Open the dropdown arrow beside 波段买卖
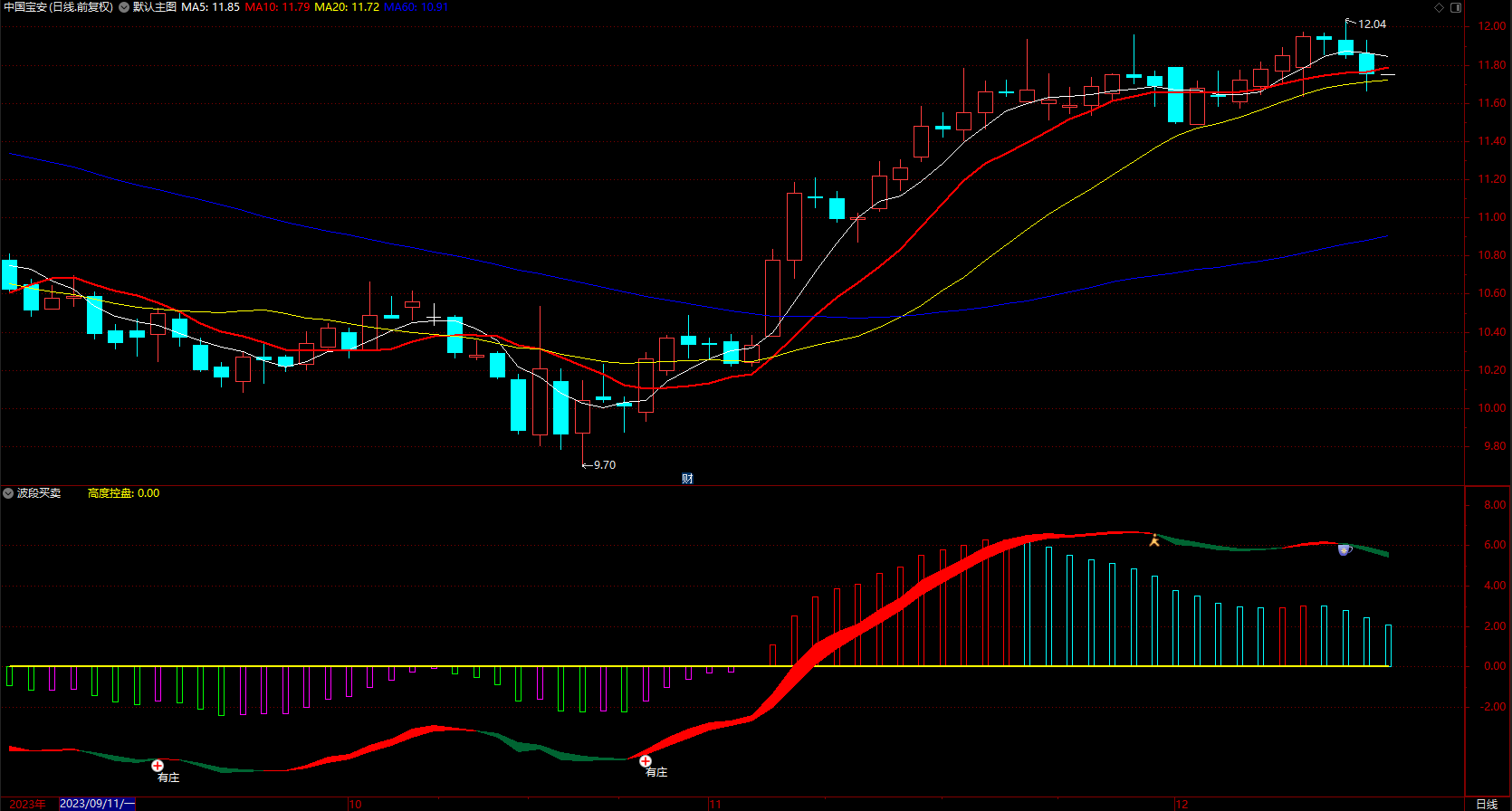The height and width of the screenshot is (811, 1512). click(x=8, y=493)
